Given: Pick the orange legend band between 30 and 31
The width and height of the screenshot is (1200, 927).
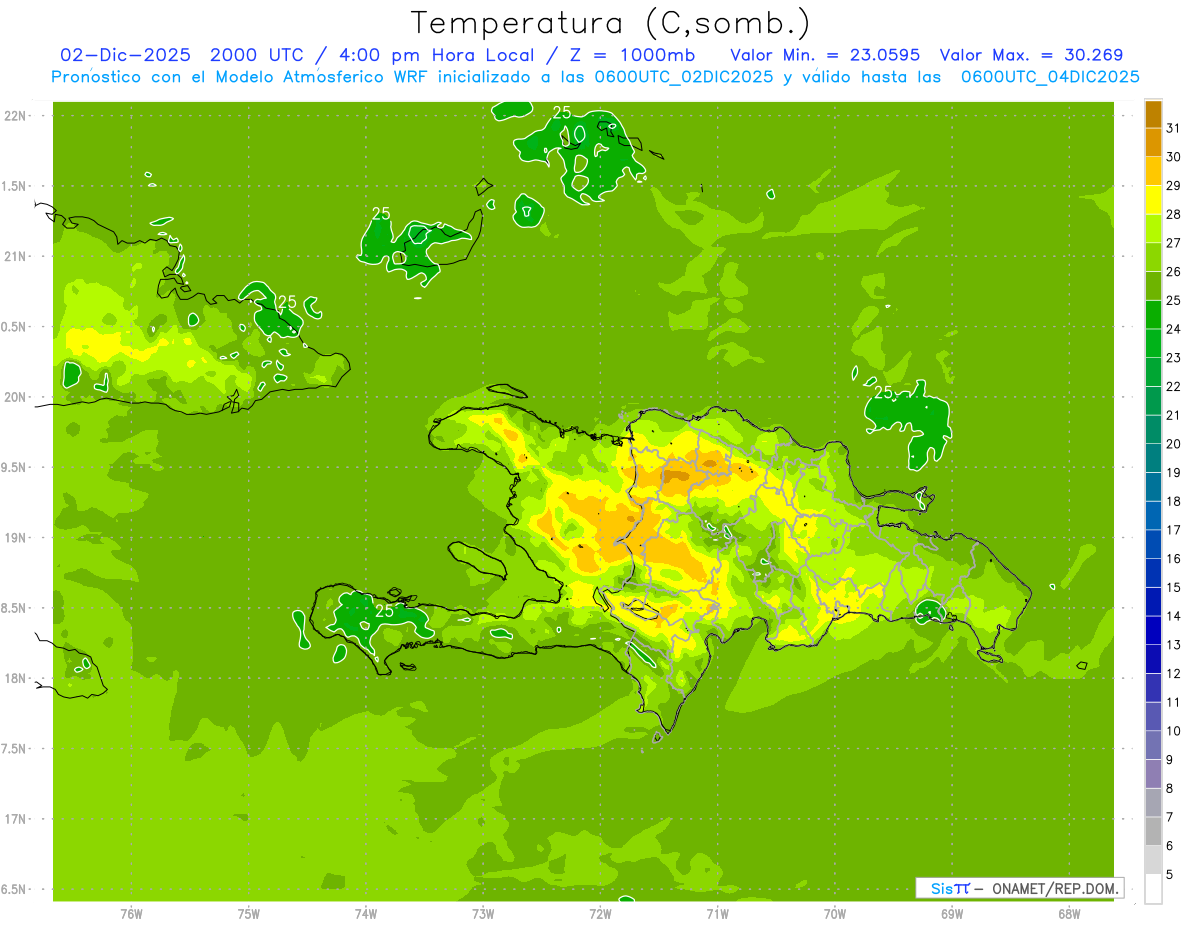Looking at the screenshot, I should click(1153, 142).
